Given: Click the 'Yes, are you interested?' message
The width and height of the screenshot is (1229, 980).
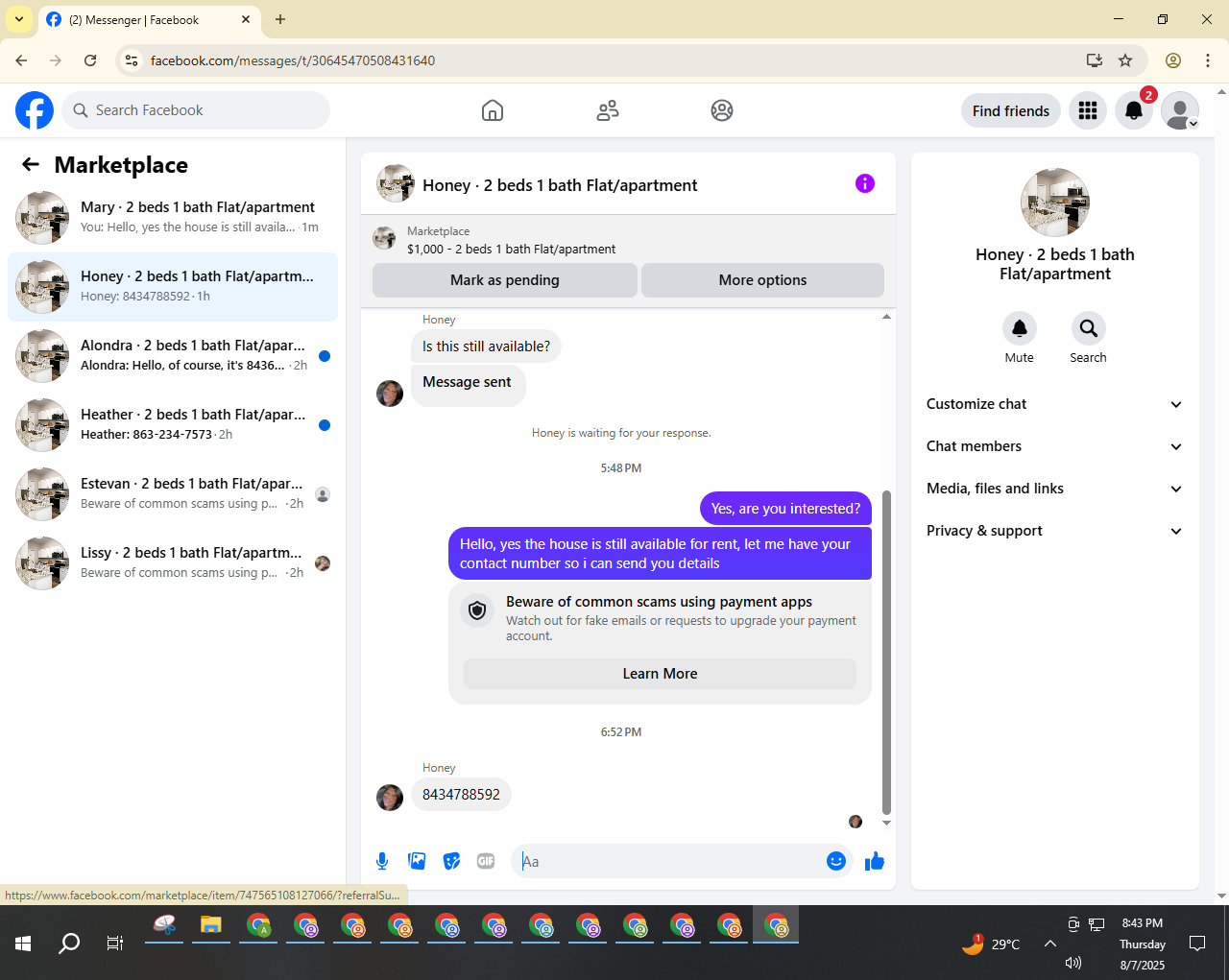Looking at the screenshot, I should coord(785,509).
